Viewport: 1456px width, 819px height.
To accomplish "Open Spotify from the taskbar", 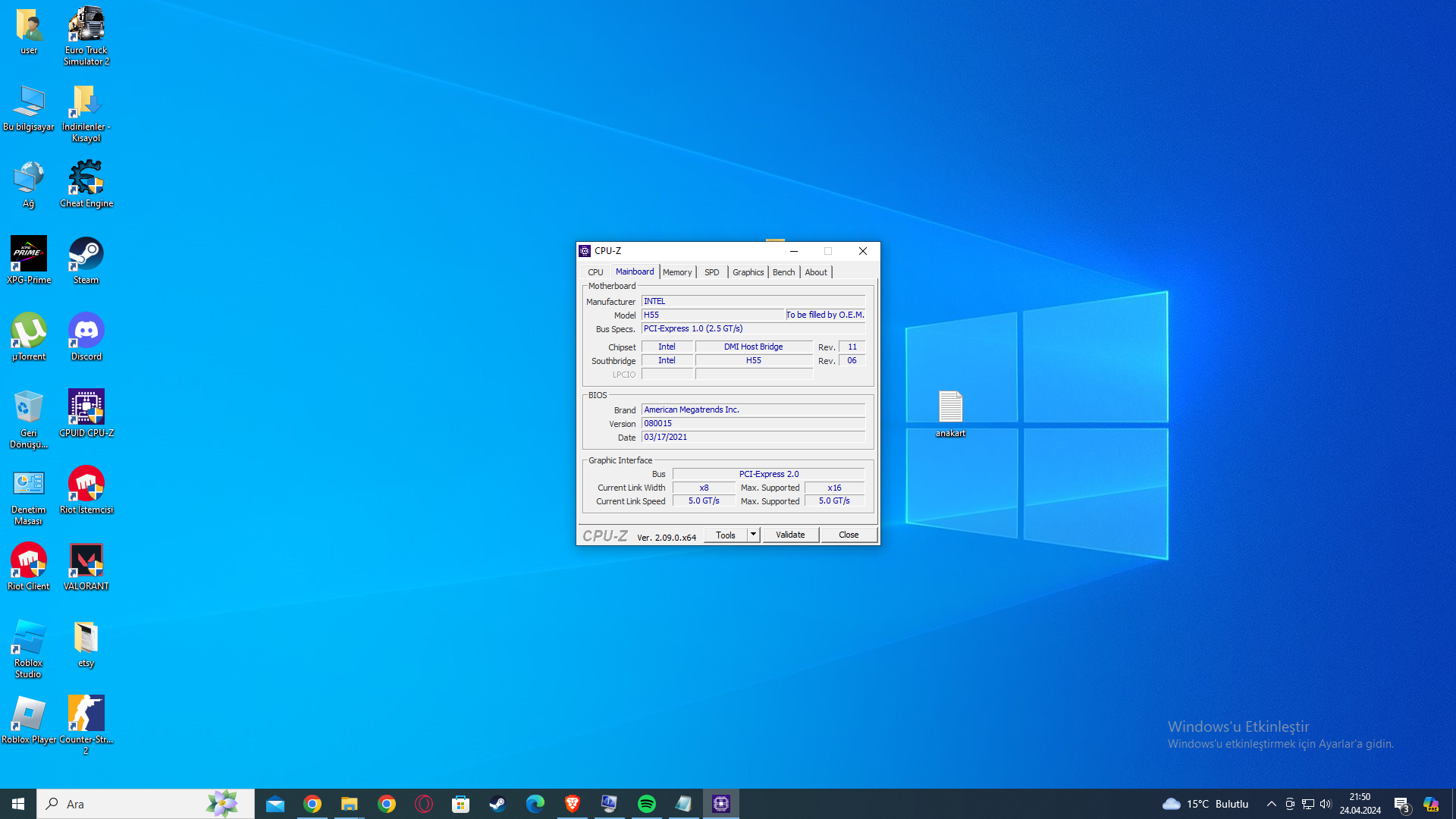I will (x=647, y=804).
